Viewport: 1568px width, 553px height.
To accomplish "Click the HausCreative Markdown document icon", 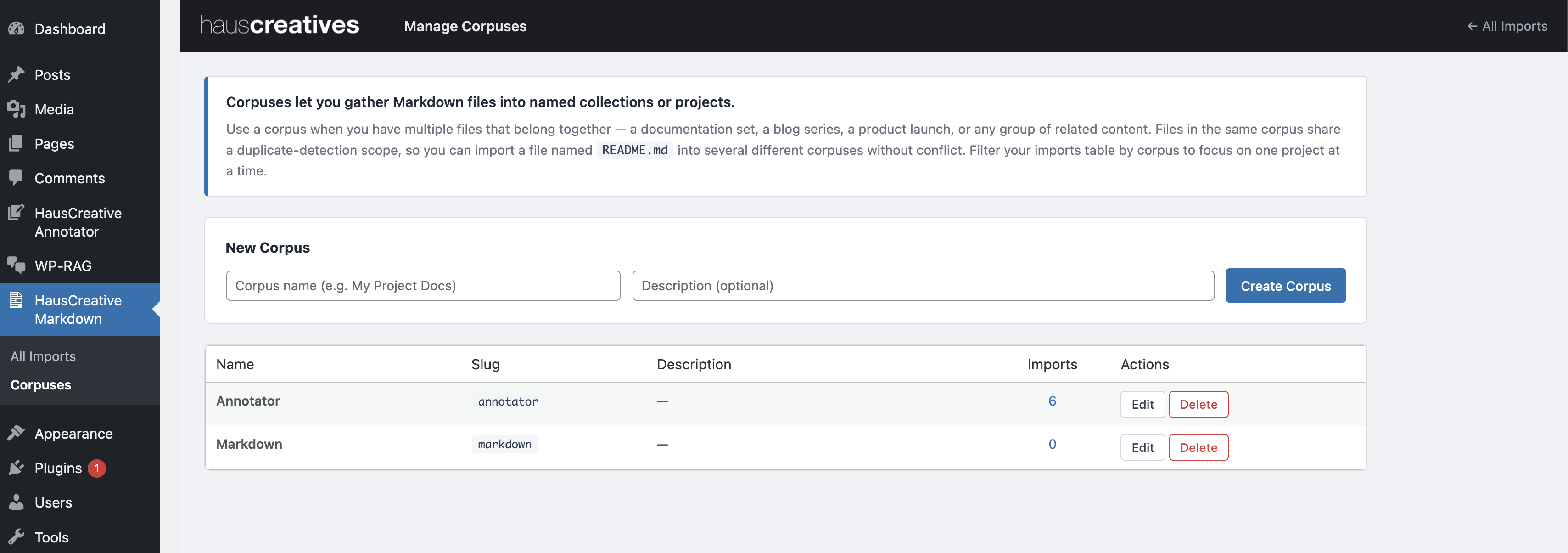I will [17, 299].
